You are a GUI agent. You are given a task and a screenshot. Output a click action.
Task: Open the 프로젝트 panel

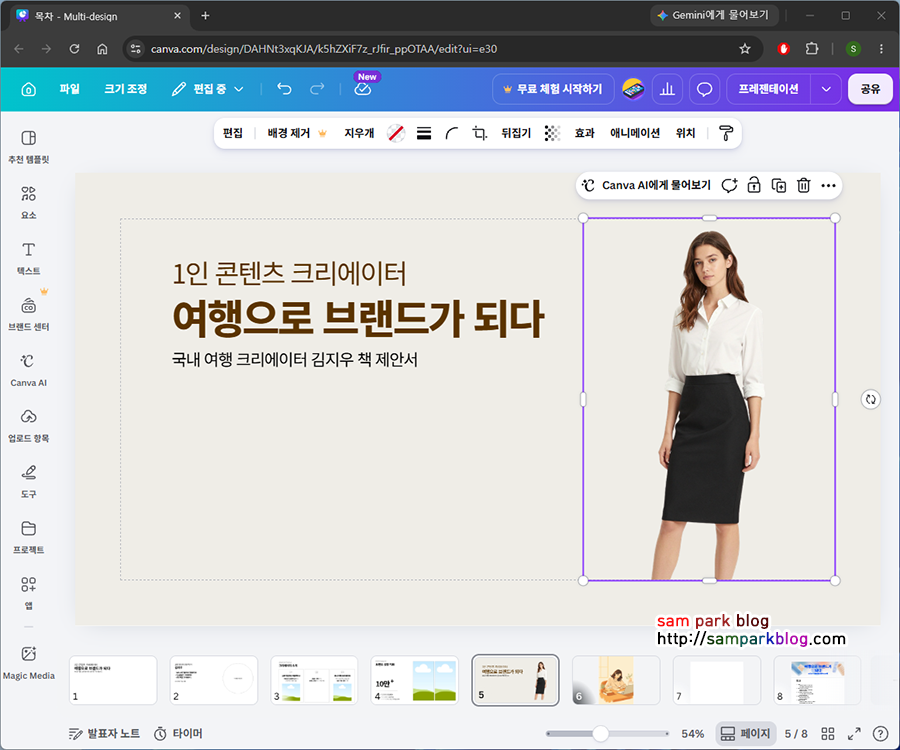tap(29, 537)
